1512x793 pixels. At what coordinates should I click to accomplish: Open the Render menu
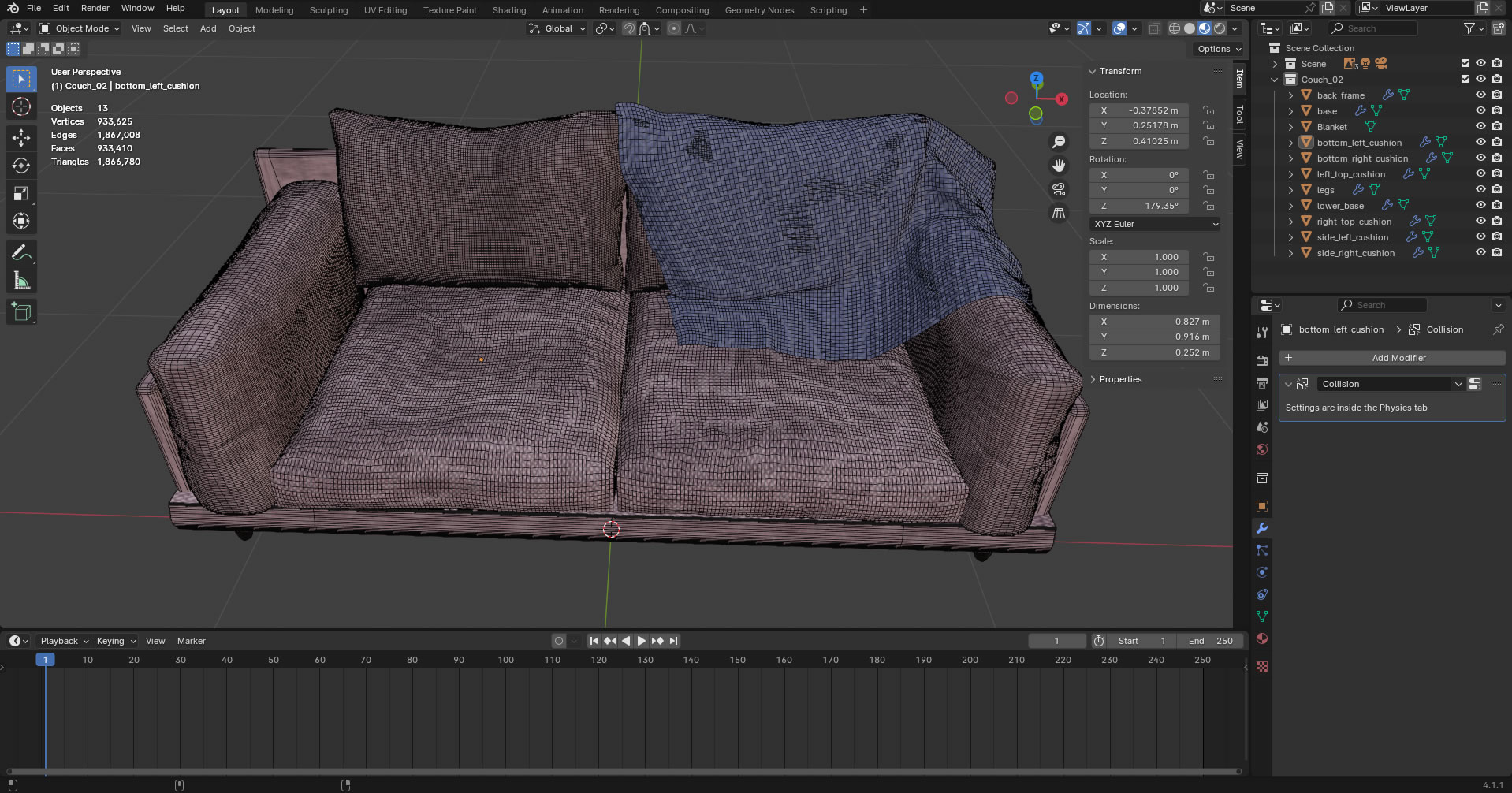point(95,8)
